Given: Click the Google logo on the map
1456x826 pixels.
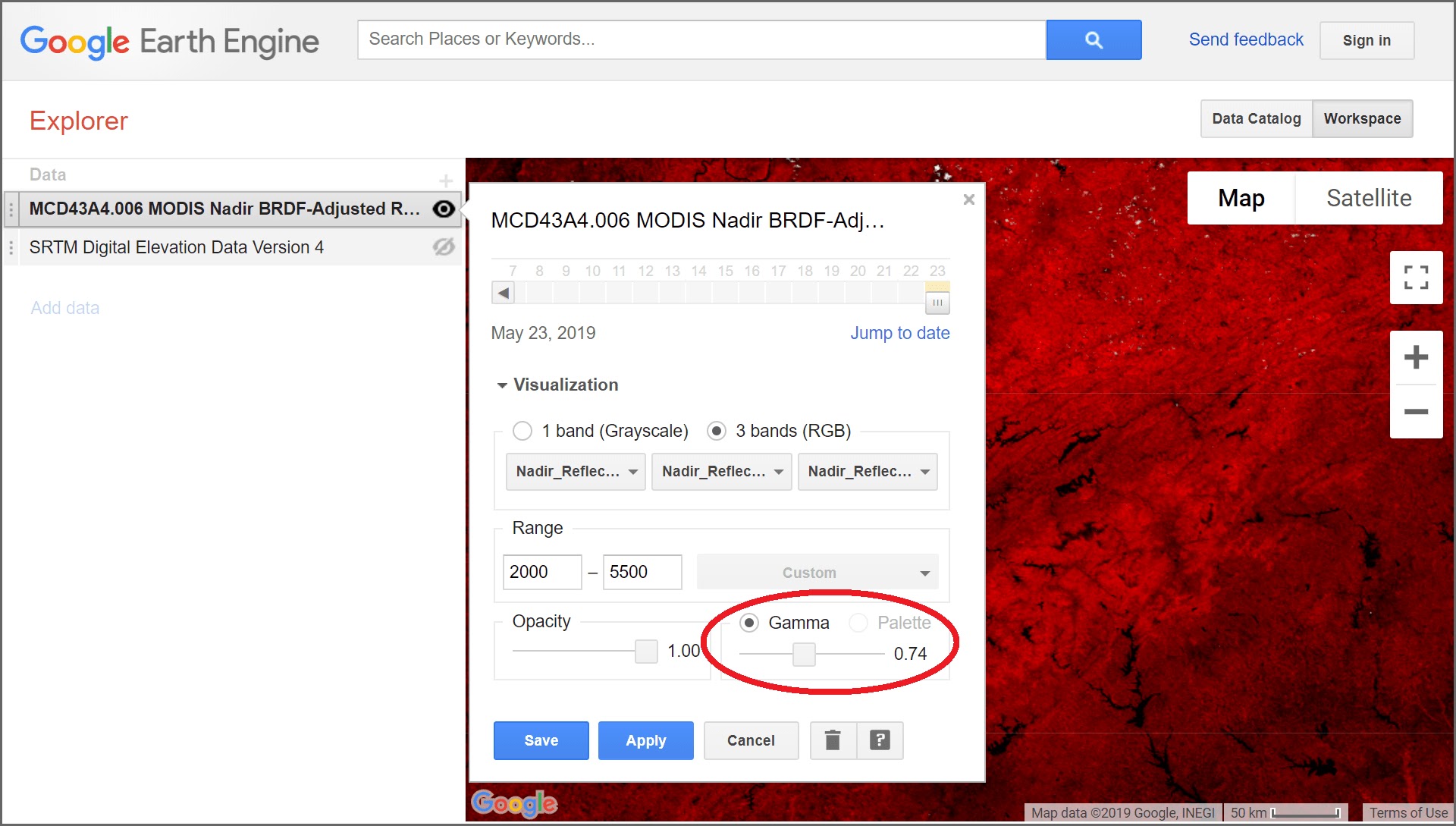Looking at the screenshot, I should 514,803.
